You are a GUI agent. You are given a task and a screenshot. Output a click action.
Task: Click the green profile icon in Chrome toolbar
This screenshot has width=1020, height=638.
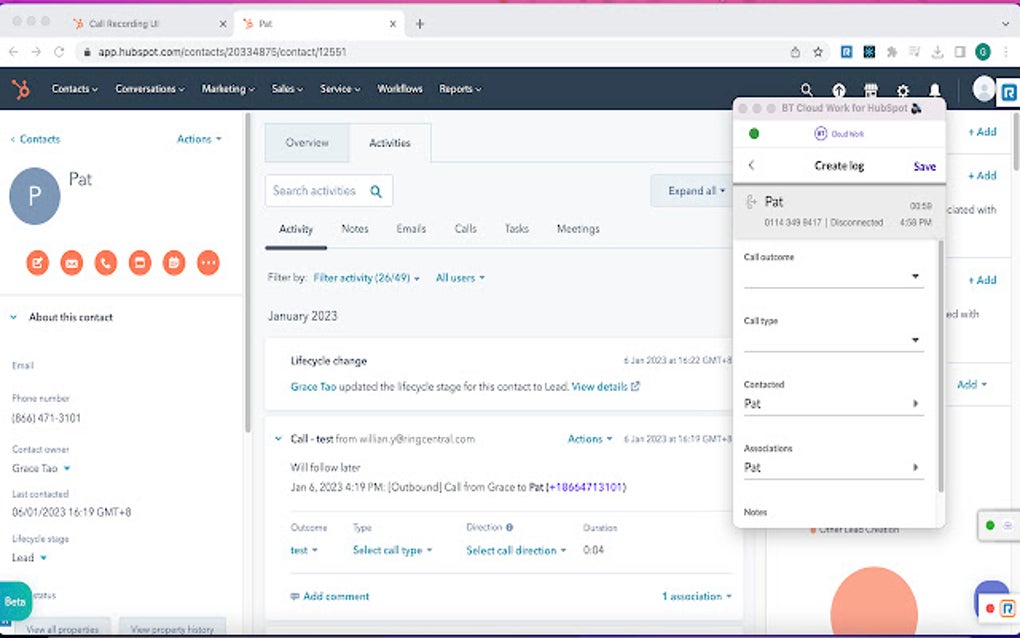[983, 52]
